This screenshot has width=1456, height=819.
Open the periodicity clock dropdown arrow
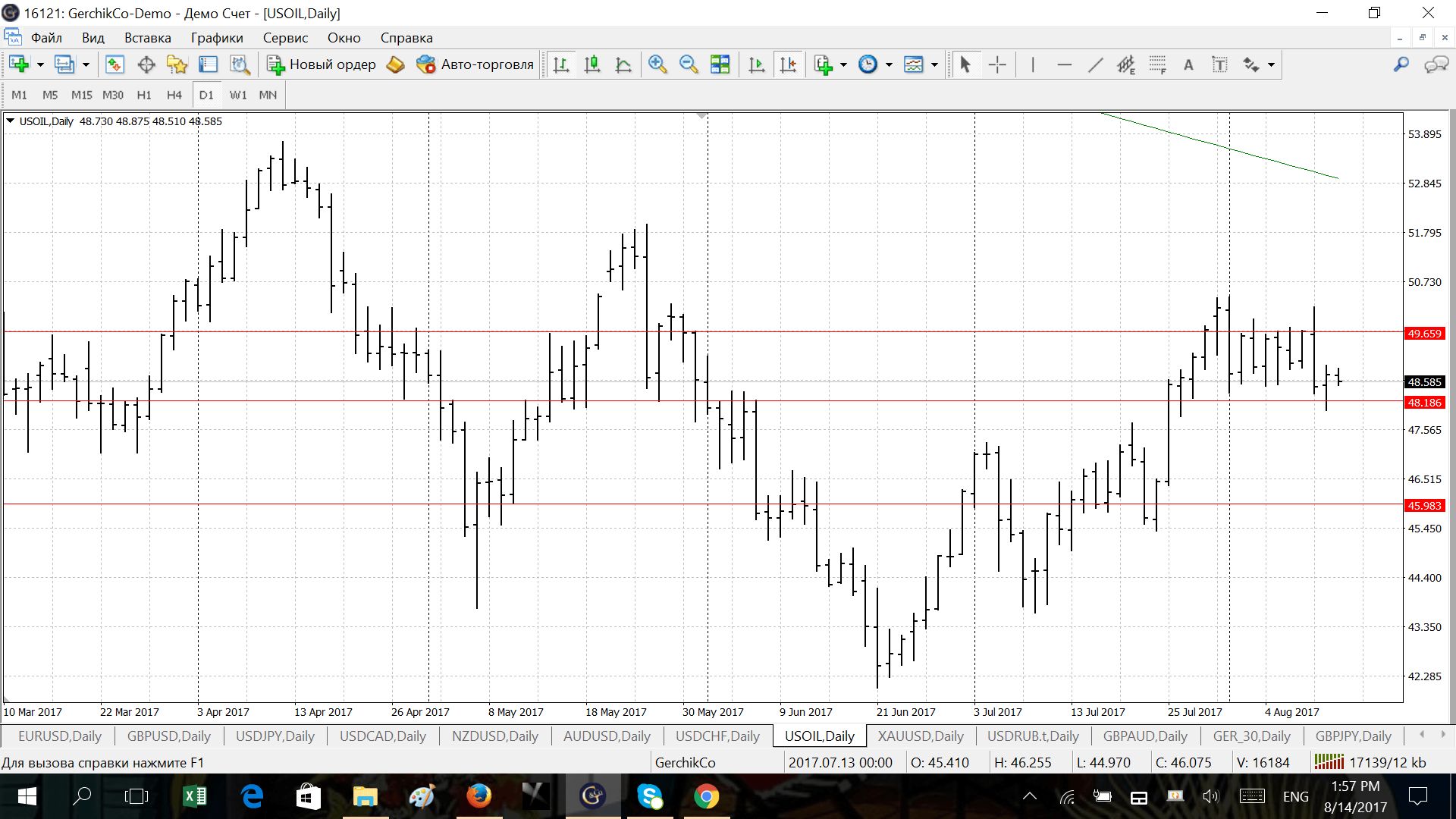coord(889,64)
